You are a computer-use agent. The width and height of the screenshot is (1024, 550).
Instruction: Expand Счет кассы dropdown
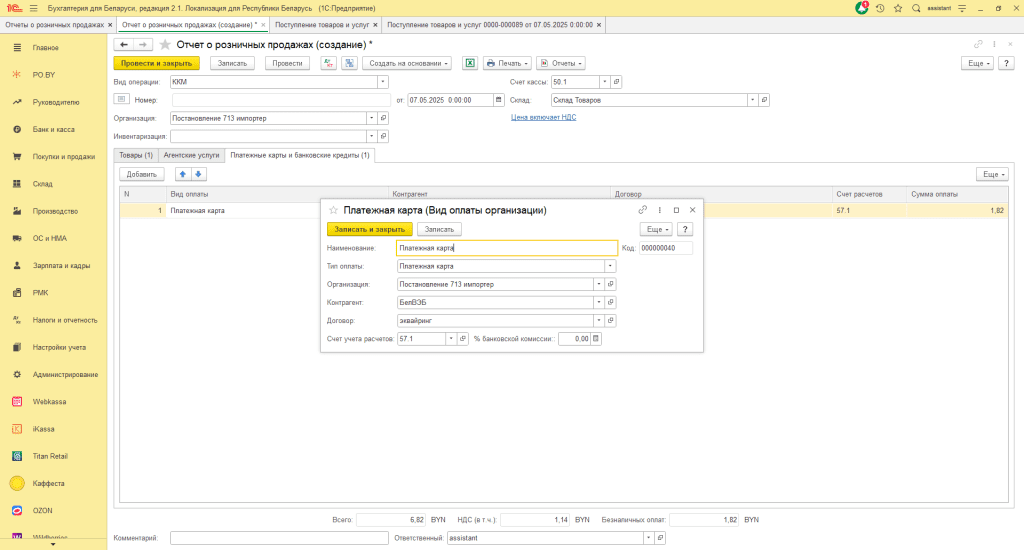(605, 82)
